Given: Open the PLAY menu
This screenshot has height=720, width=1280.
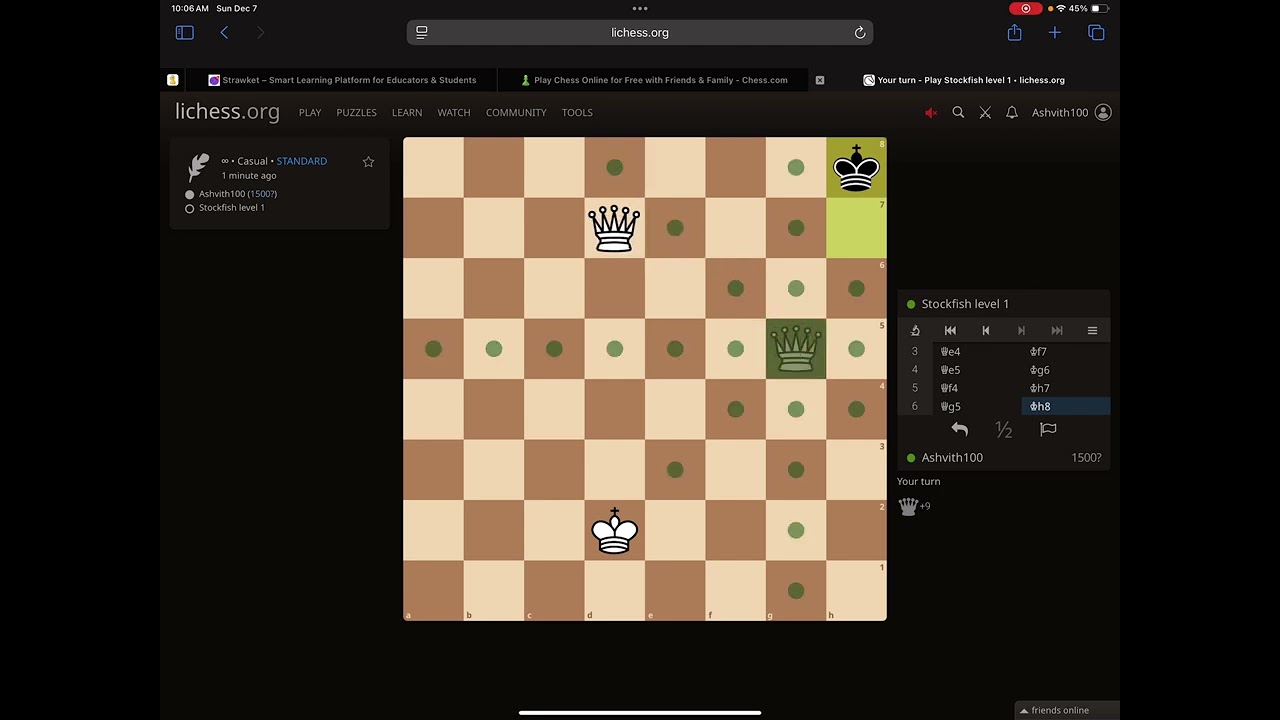Looking at the screenshot, I should [x=310, y=113].
